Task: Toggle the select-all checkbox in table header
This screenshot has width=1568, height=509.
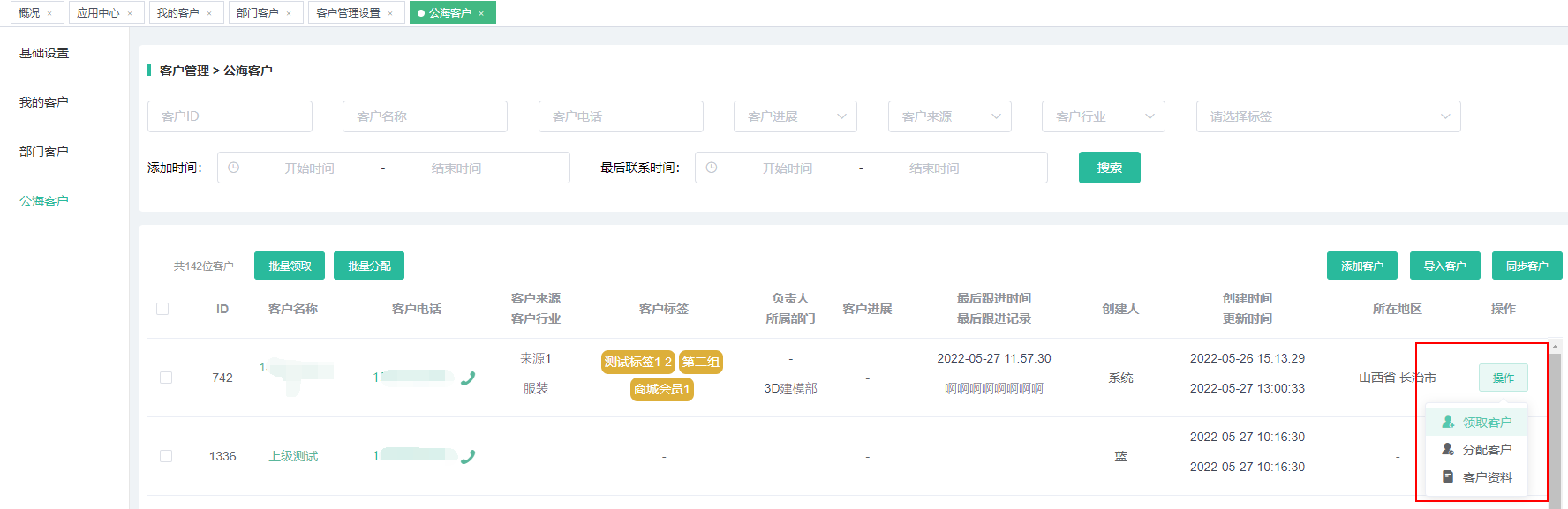Action: point(162,309)
